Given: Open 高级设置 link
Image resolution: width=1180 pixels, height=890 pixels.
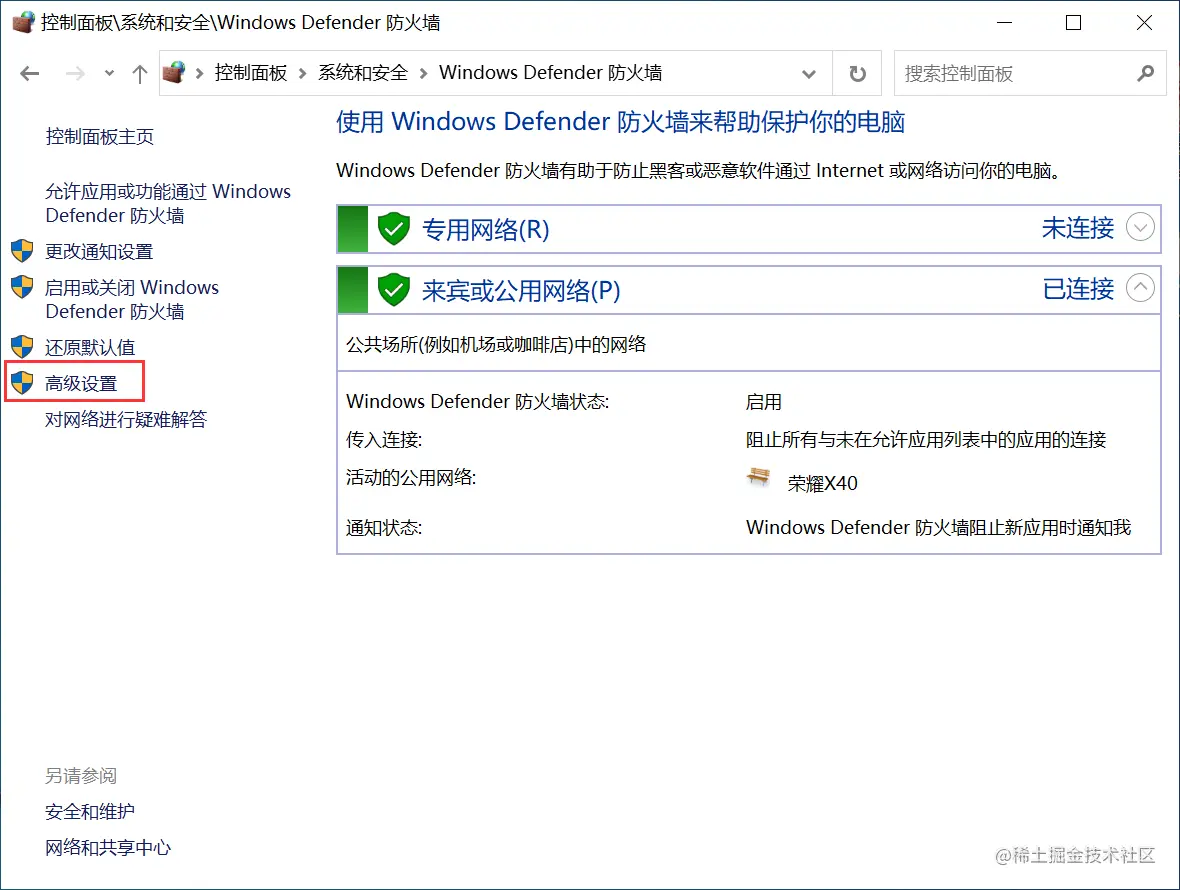Looking at the screenshot, I should pyautogui.click(x=81, y=384).
